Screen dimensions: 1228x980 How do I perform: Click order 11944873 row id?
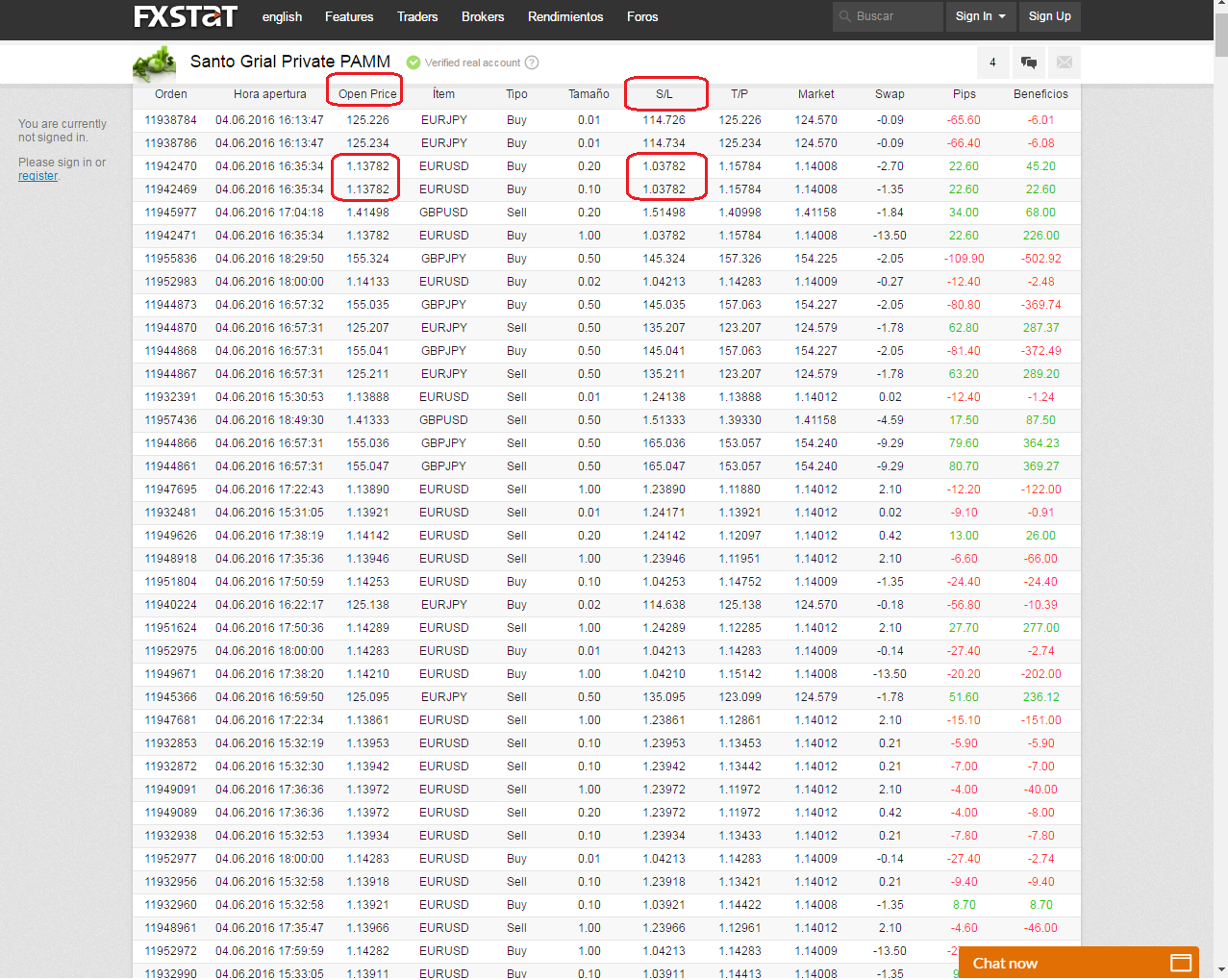coord(171,305)
